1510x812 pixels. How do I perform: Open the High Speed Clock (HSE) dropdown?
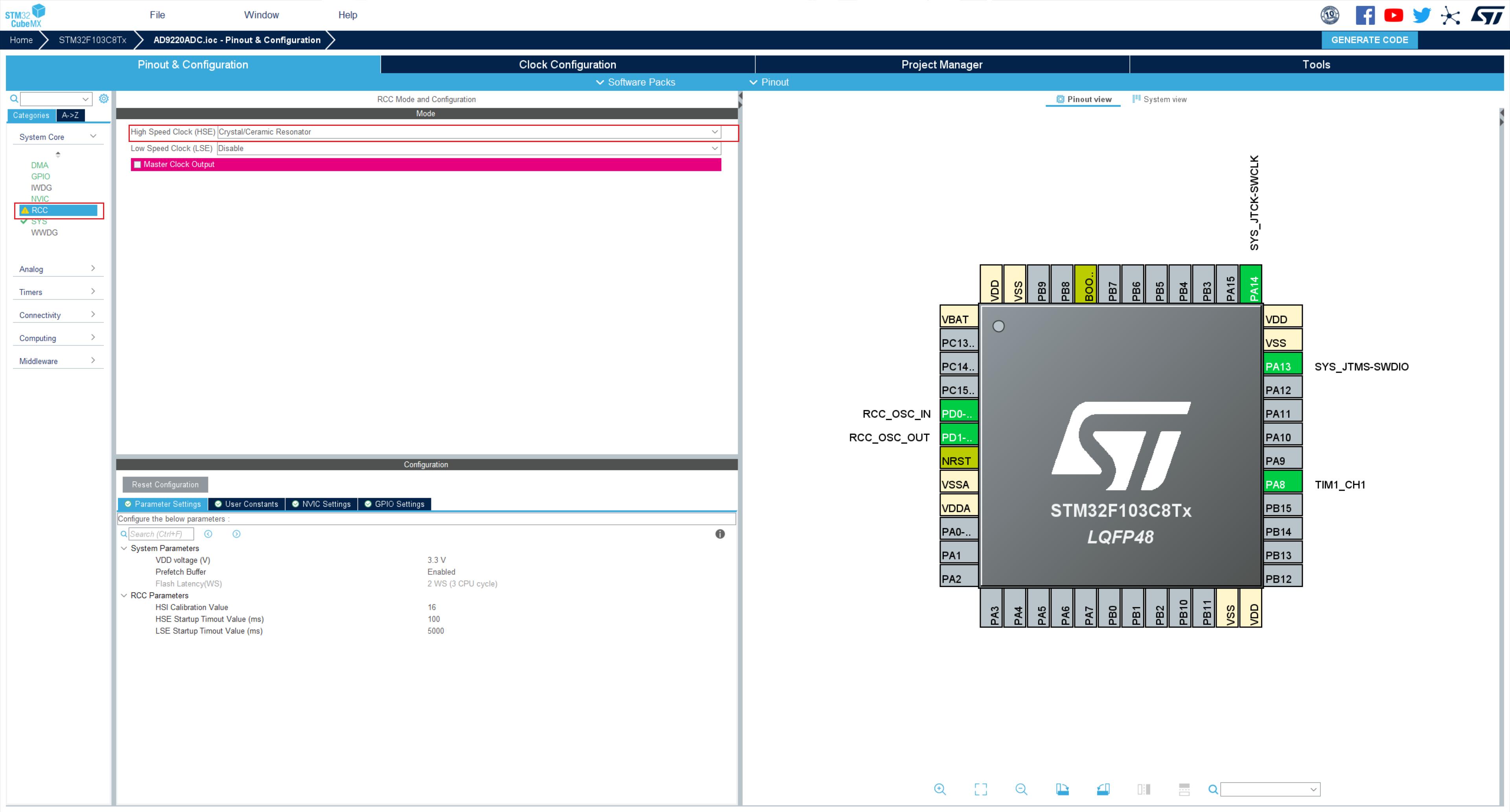pyautogui.click(x=714, y=132)
